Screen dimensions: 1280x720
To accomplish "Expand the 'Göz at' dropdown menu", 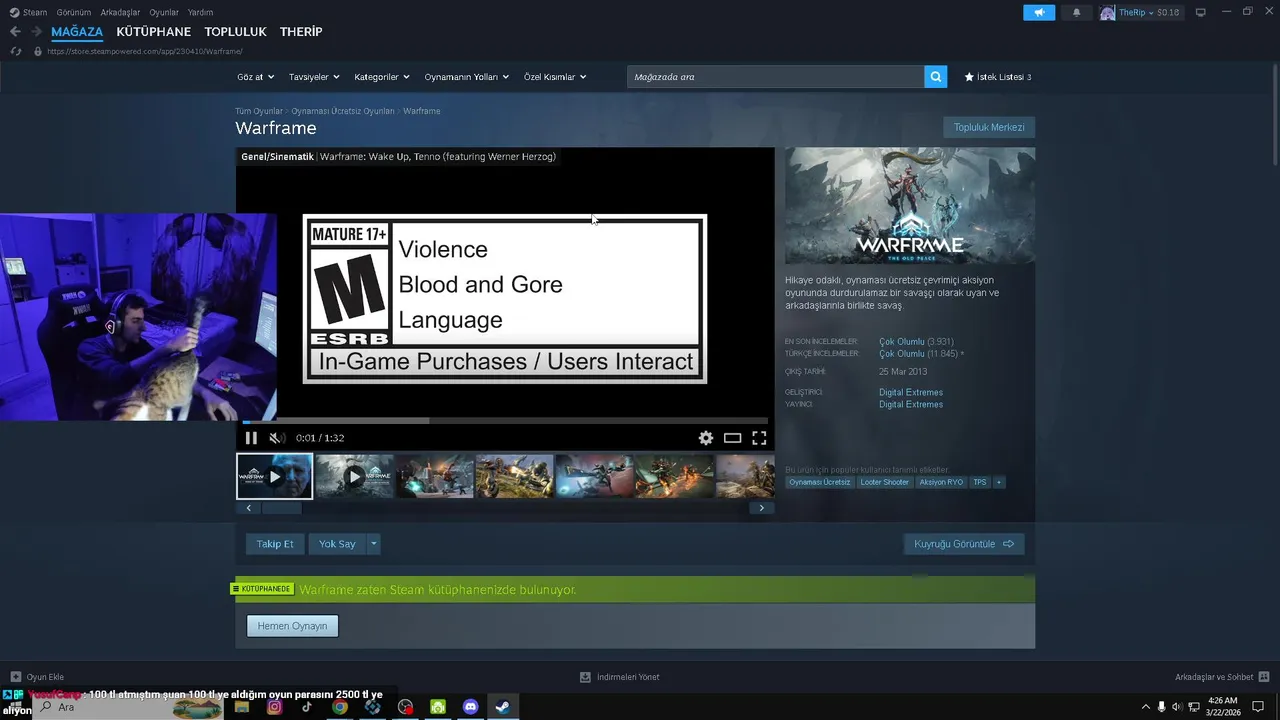I will pyautogui.click(x=255, y=77).
